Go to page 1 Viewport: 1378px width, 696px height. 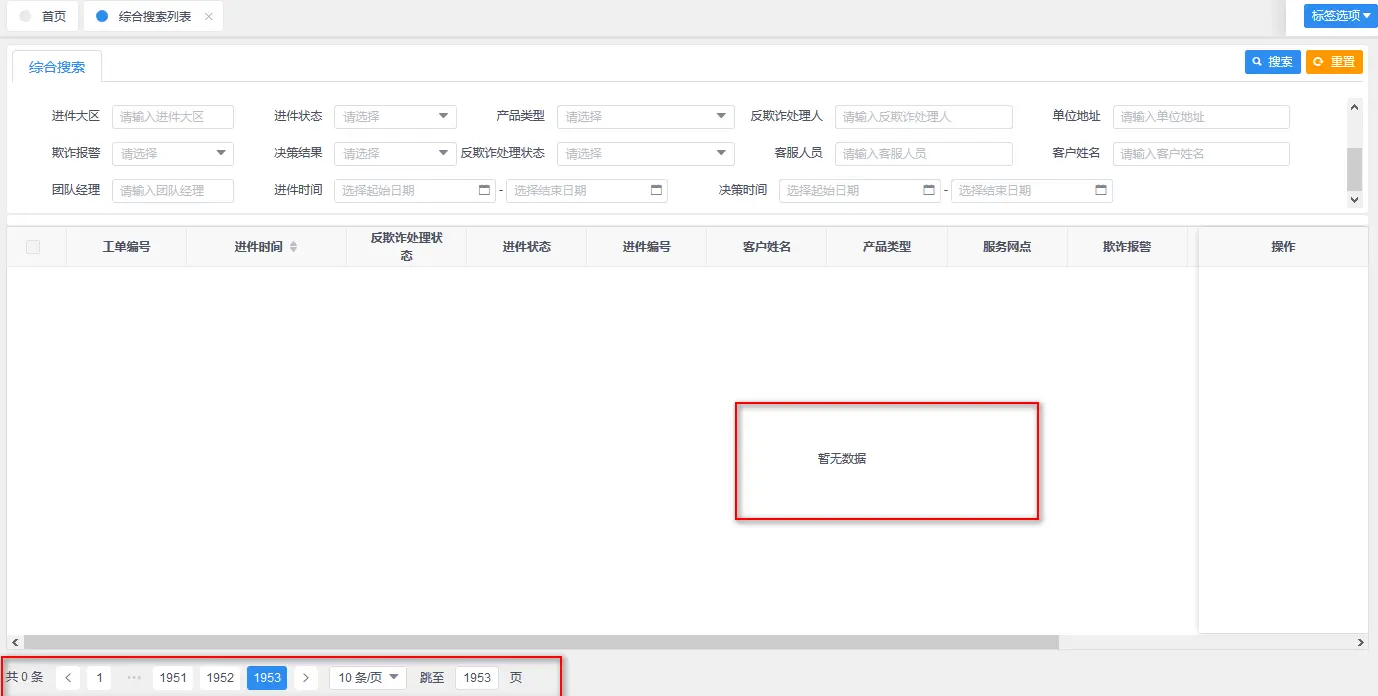pyautogui.click(x=98, y=678)
